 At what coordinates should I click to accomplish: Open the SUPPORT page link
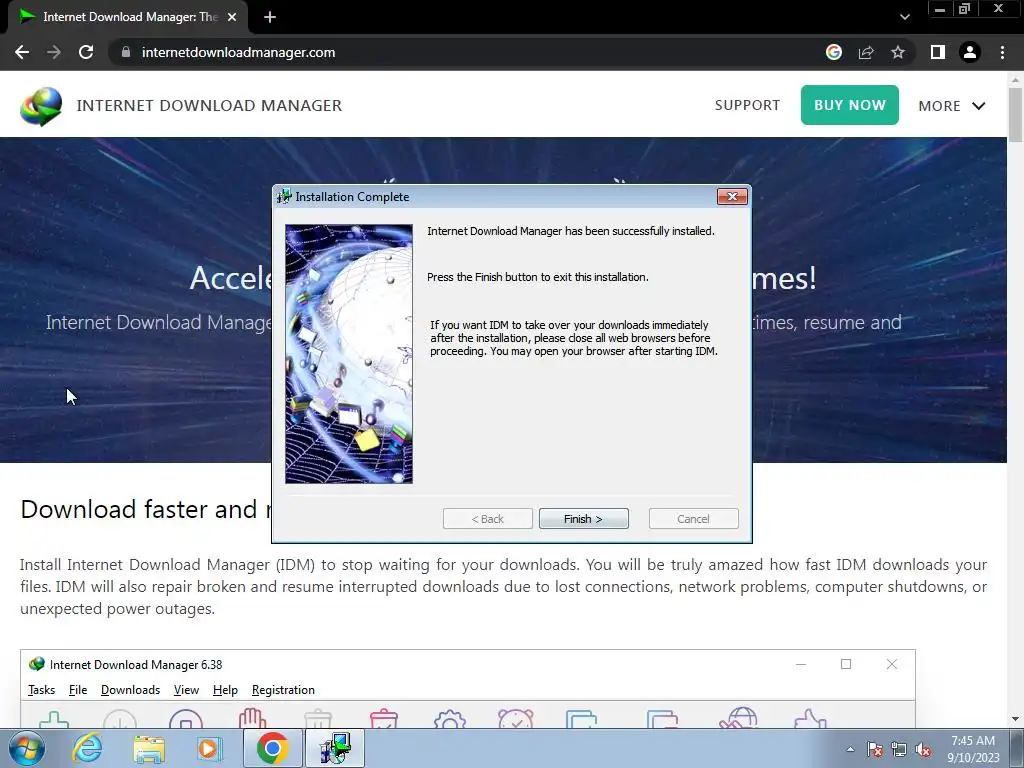tap(747, 105)
